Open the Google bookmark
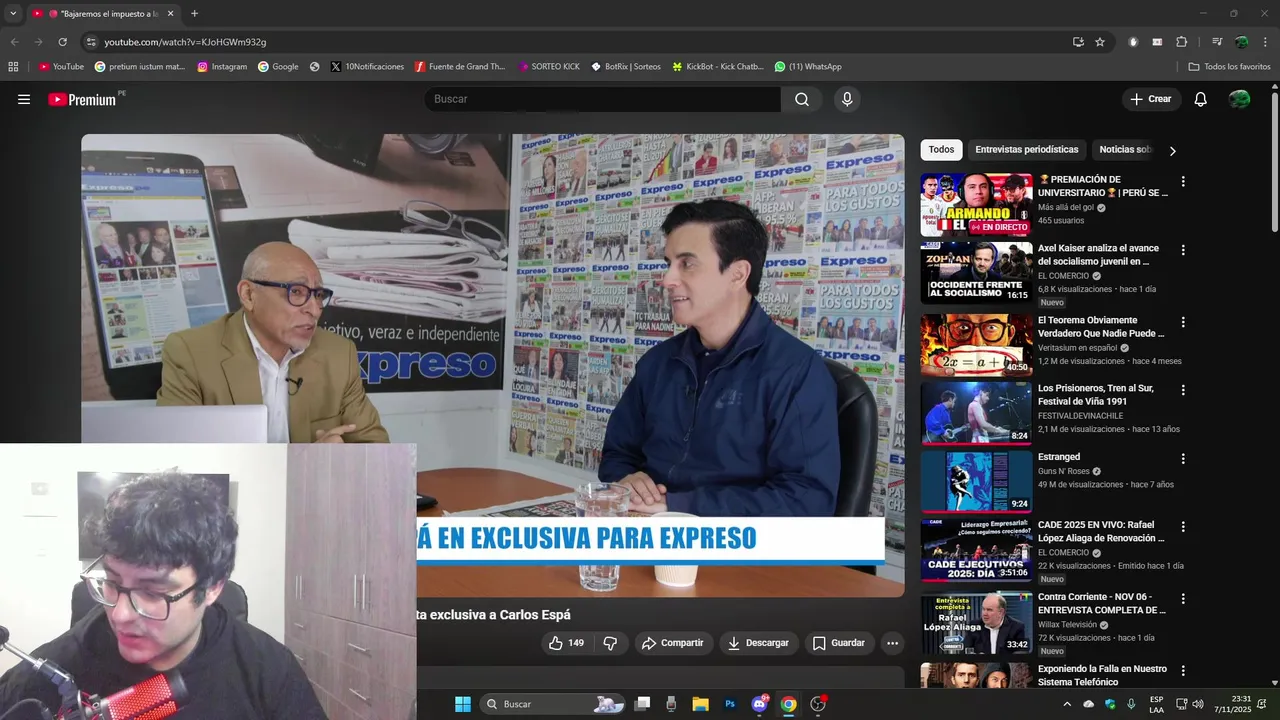Screen dimensions: 1280x720 [x=278, y=67]
